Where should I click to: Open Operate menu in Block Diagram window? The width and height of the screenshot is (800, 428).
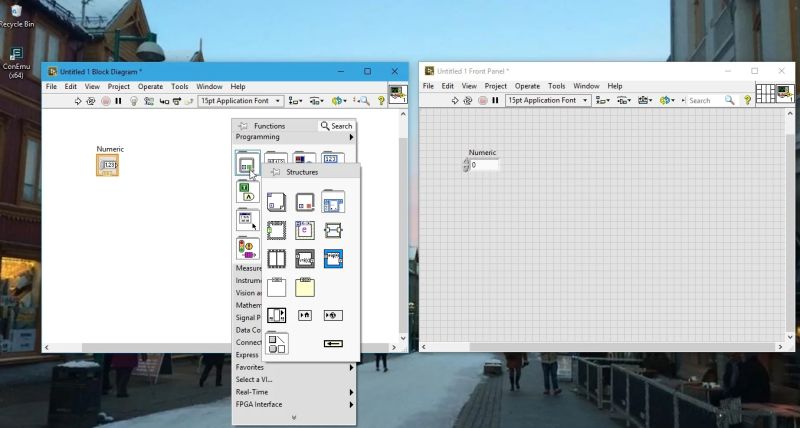coord(151,87)
